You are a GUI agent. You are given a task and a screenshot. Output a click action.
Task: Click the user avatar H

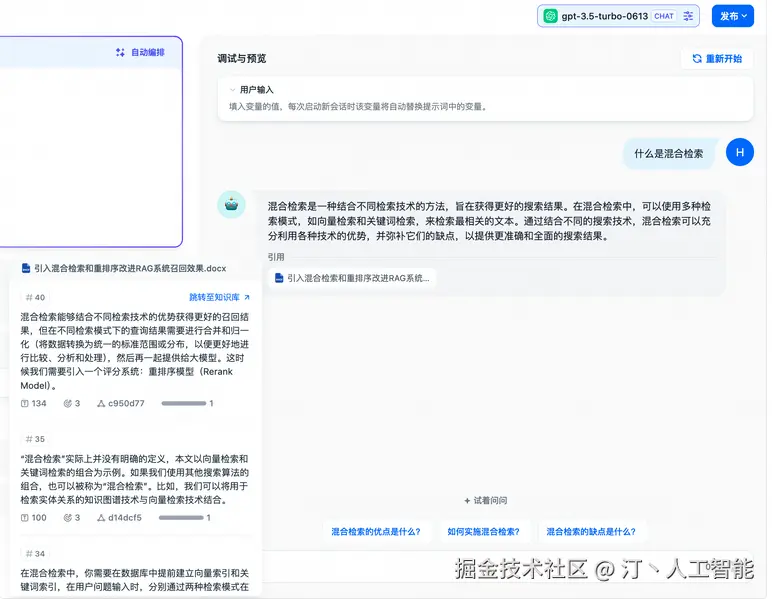click(740, 153)
